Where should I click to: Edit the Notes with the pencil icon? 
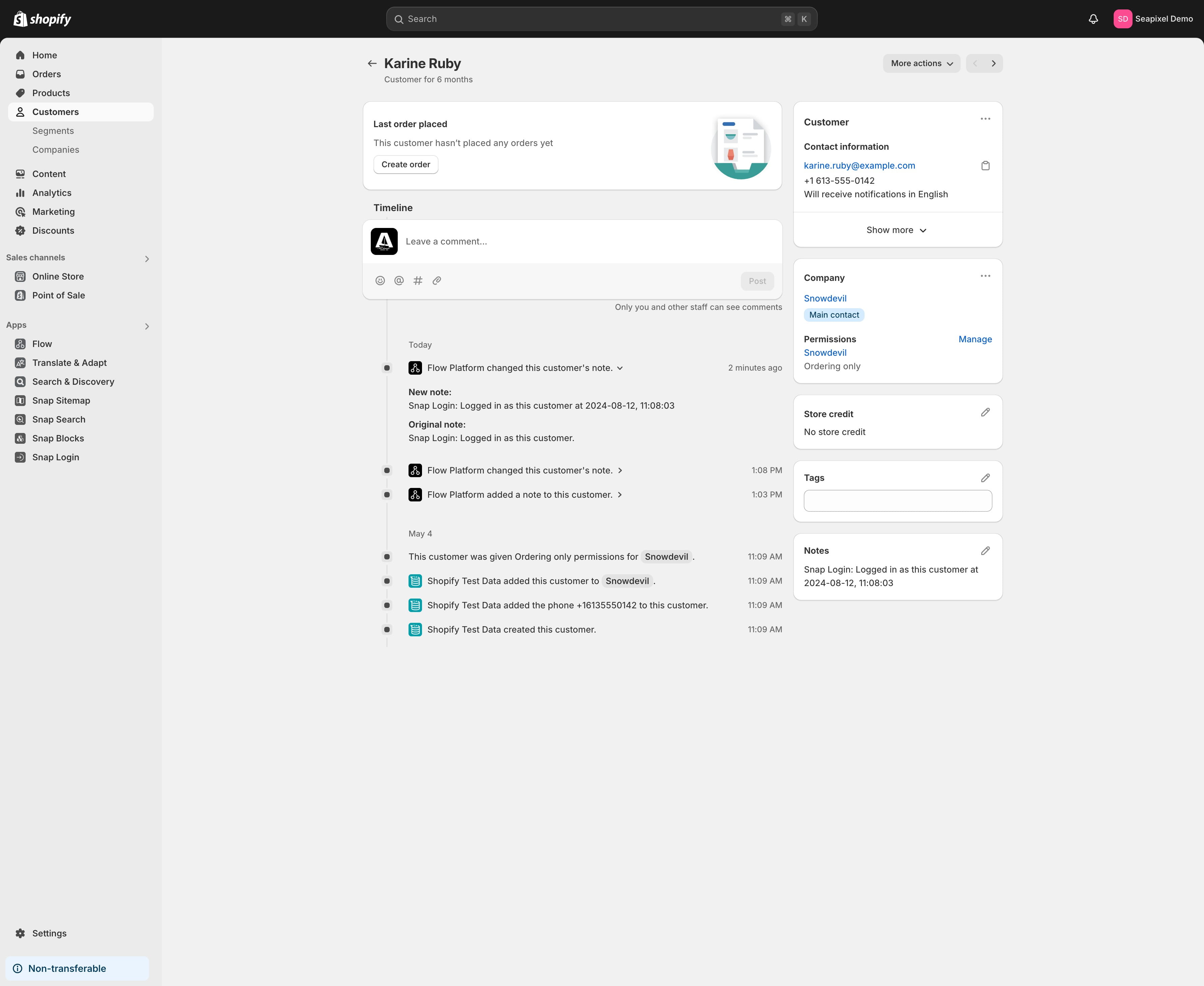click(986, 550)
